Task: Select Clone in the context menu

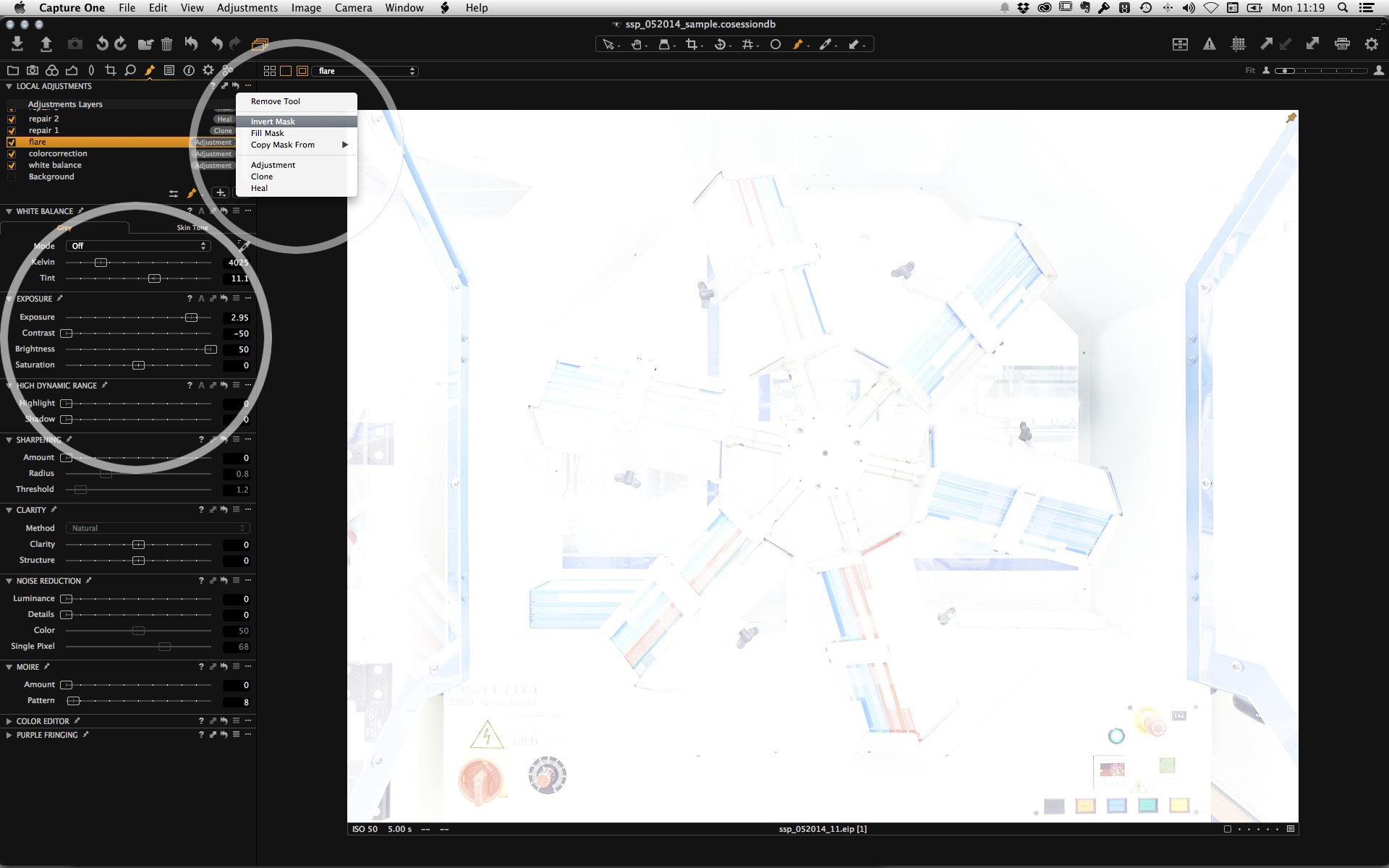Action: pyautogui.click(x=297, y=176)
